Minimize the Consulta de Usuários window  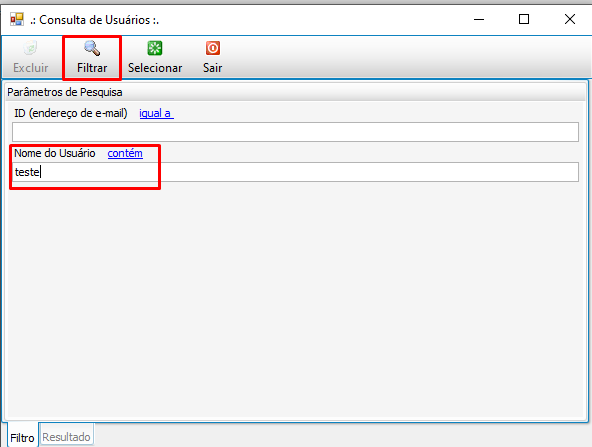coord(479,19)
